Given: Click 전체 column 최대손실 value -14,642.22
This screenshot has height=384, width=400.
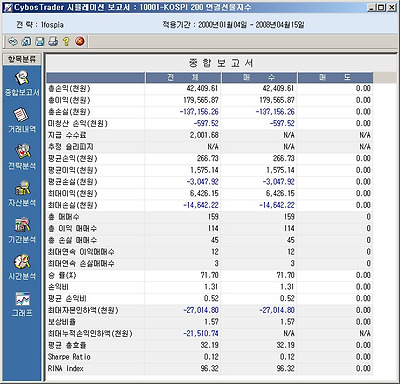Looking at the screenshot, I should point(201,205).
